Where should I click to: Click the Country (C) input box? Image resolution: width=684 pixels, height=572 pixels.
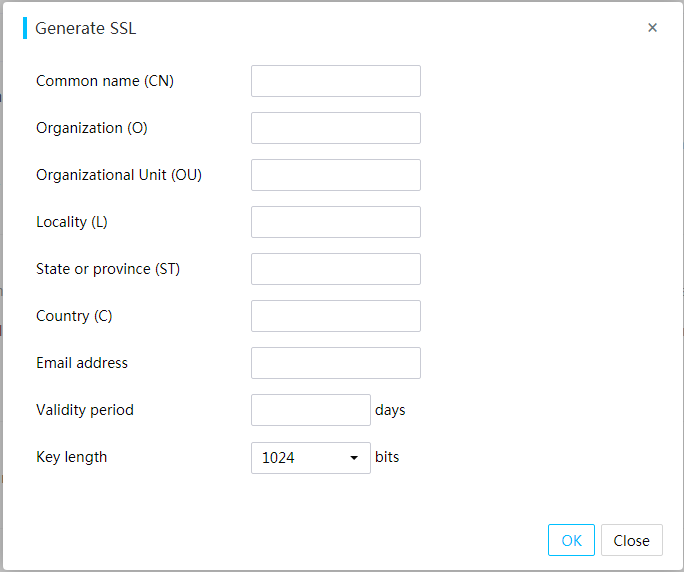[x=335, y=316]
